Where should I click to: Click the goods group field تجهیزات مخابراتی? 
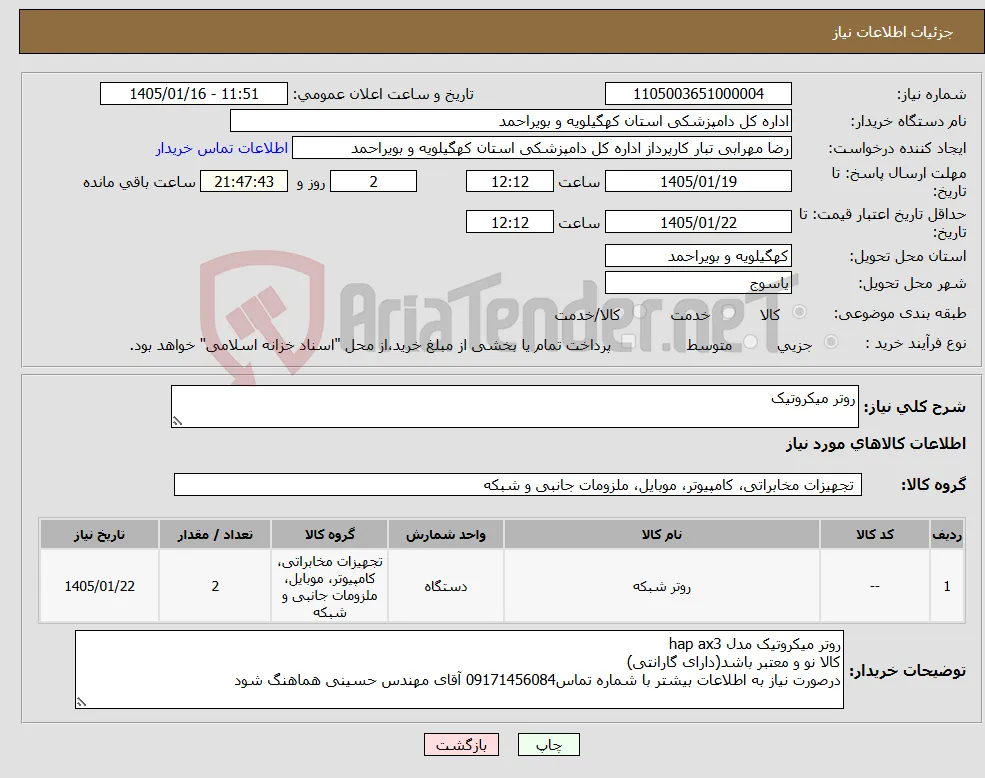518,485
